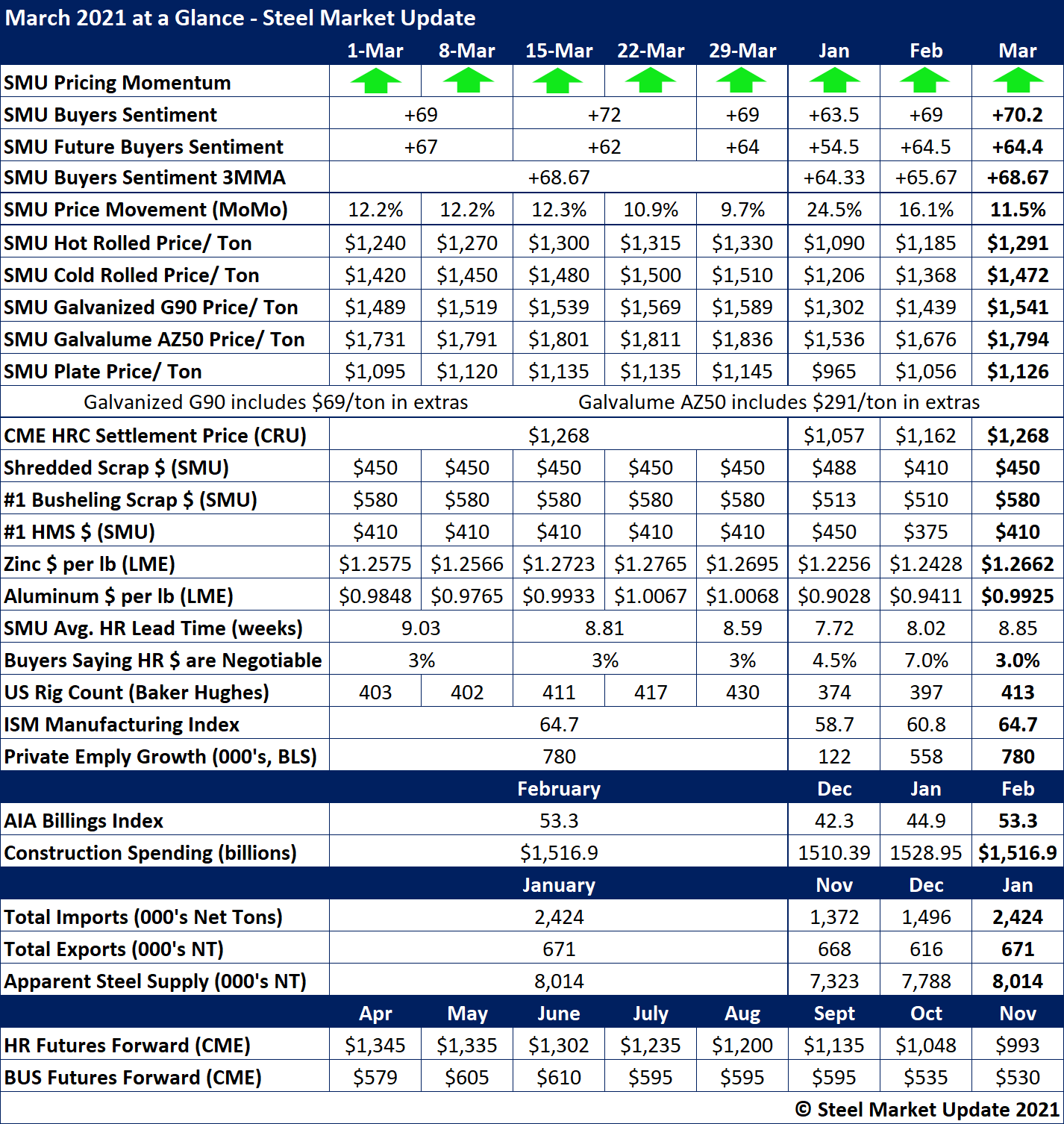The height and width of the screenshot is (1124, 1064).
Task: Select the 15-Mar column header
Action: [x=559, y=51]
